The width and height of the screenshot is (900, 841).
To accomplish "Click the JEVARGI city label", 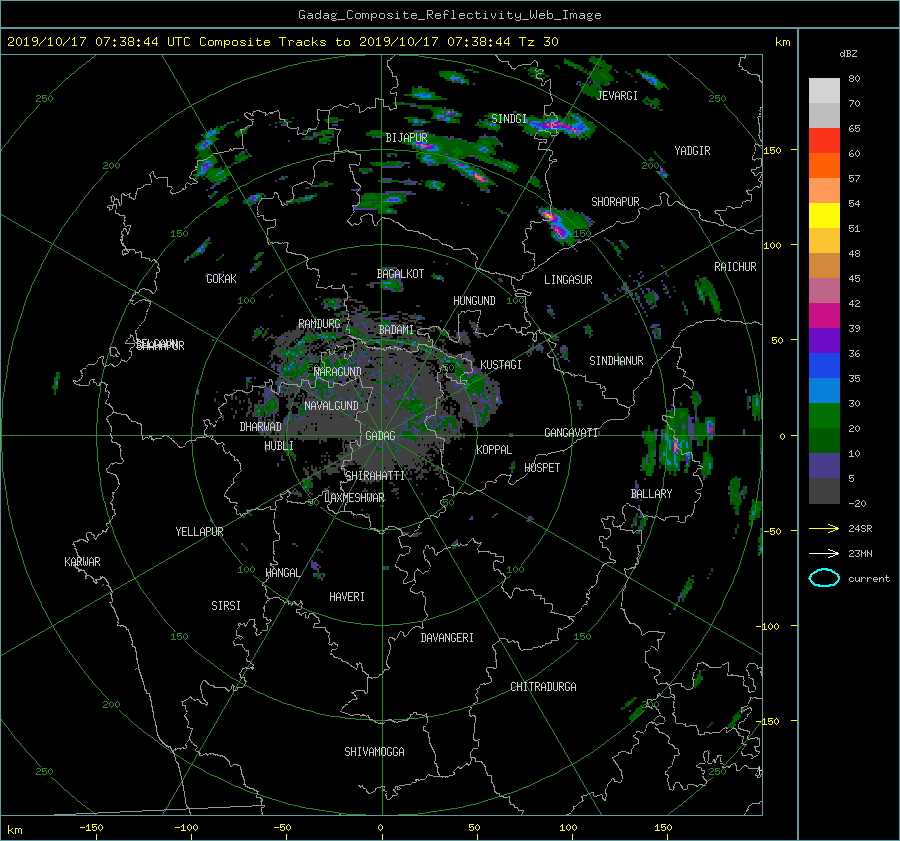I will point(618,96).
